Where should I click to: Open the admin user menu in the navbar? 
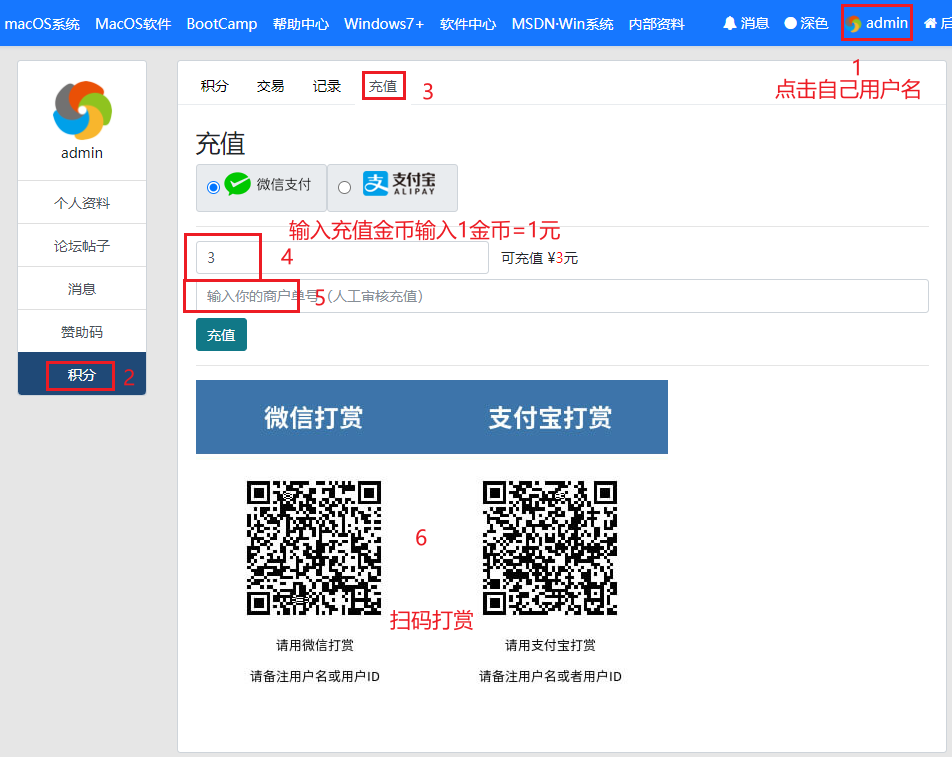pyautogui.click(x=877, y=23)
